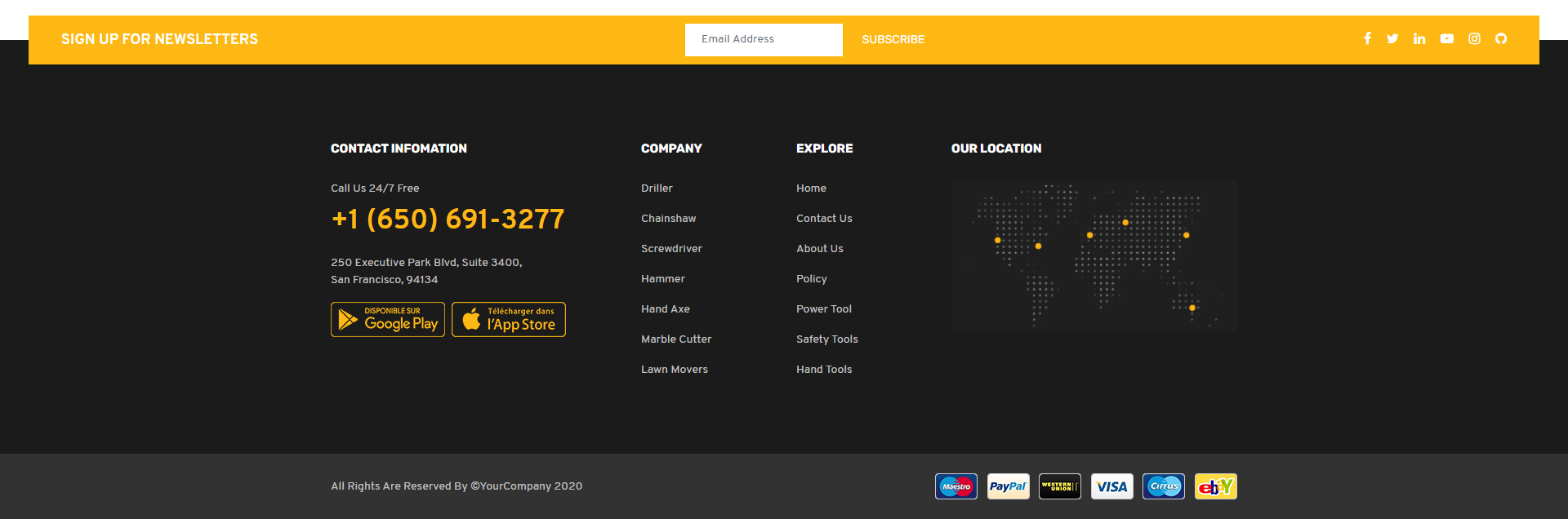Screen dimensions: 1568x519
Task: Click the App Store download badge
Action: point(509,319)
